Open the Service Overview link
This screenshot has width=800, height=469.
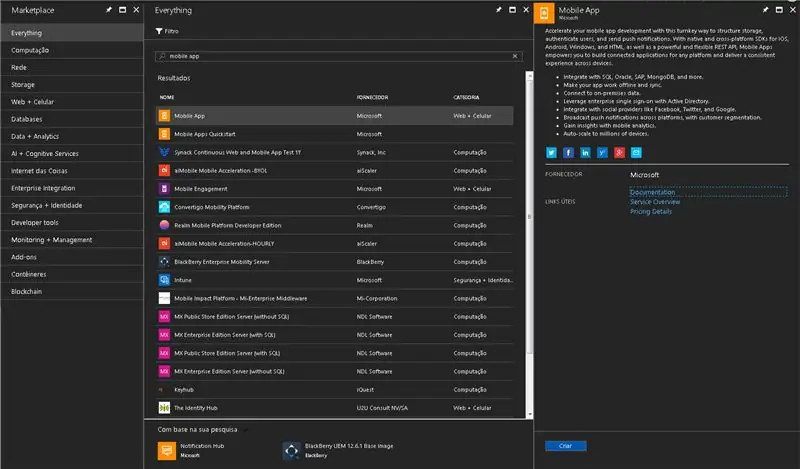tap(655, 202)
